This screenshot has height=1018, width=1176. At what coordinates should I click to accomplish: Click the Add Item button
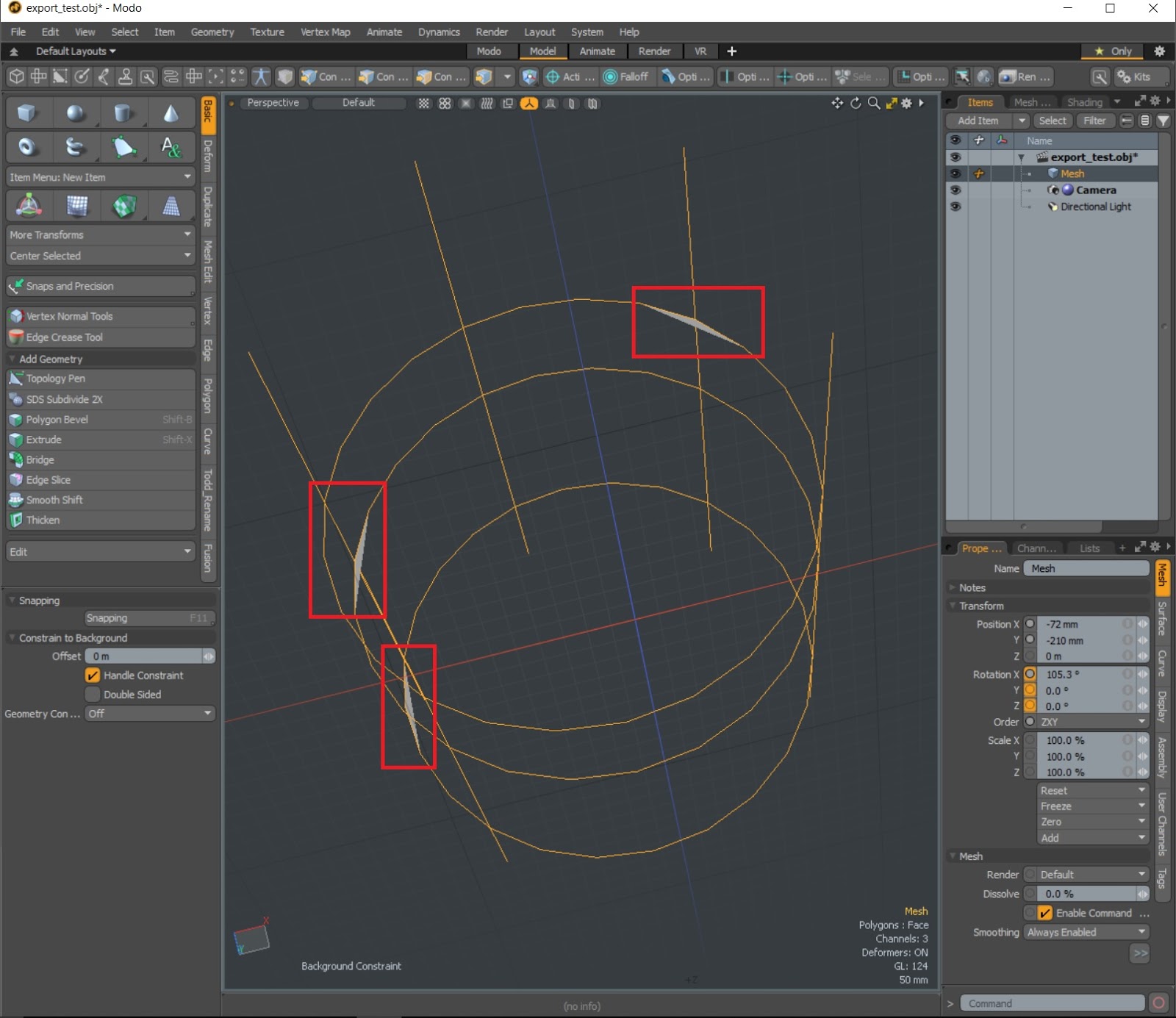[x=978, y=121]
